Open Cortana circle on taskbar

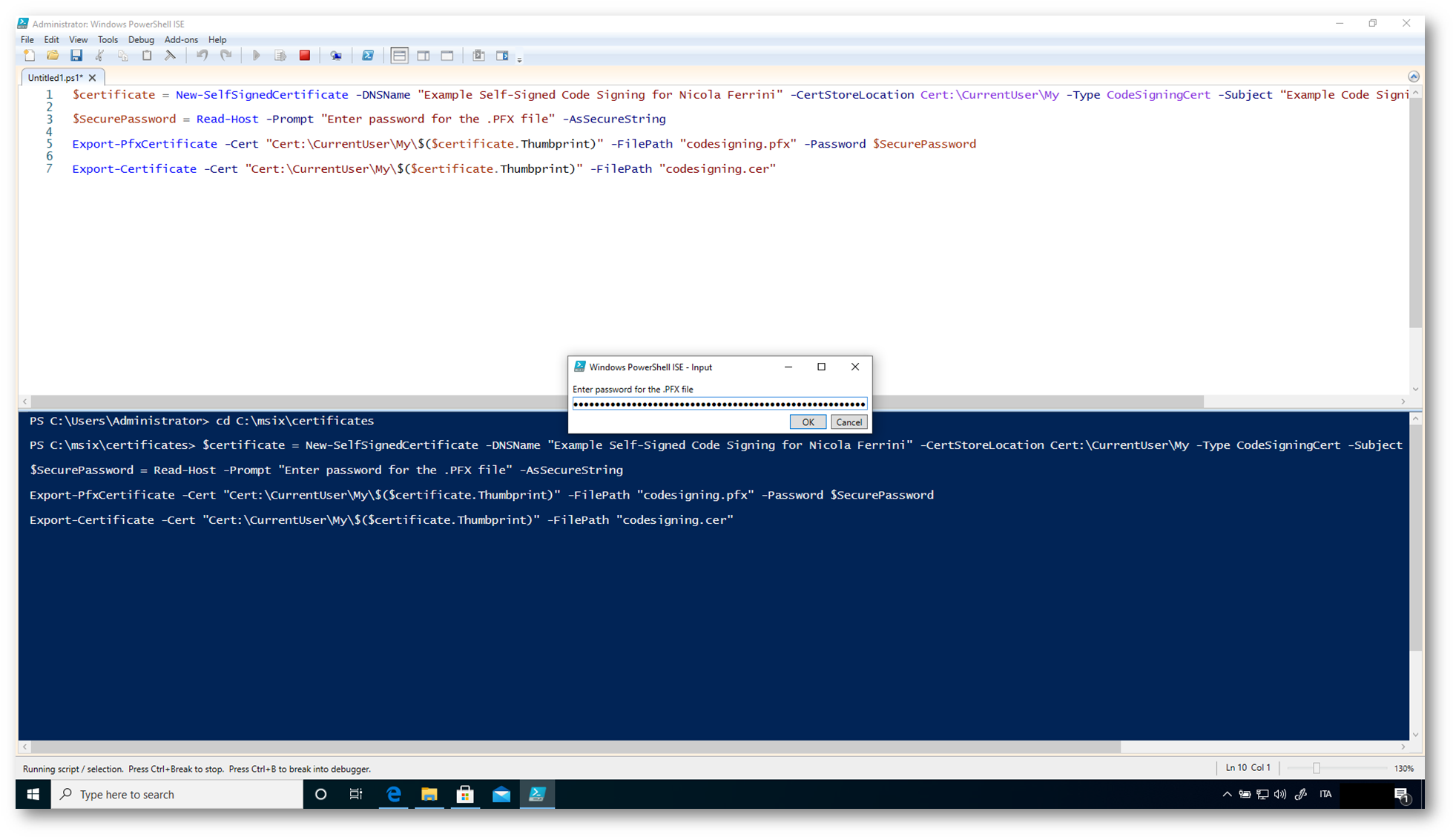(320, 794)
